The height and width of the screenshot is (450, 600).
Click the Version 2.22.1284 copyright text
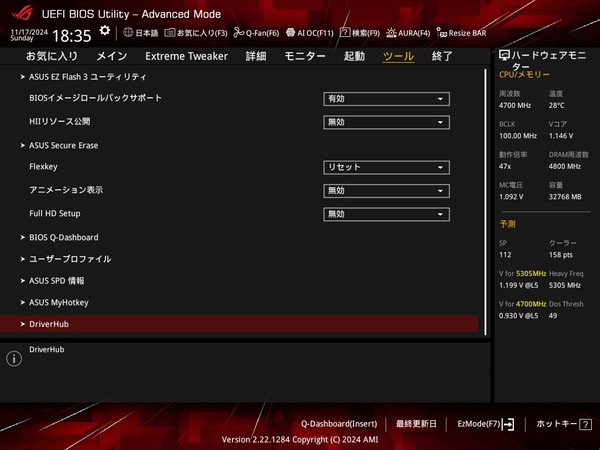point(300,440)
